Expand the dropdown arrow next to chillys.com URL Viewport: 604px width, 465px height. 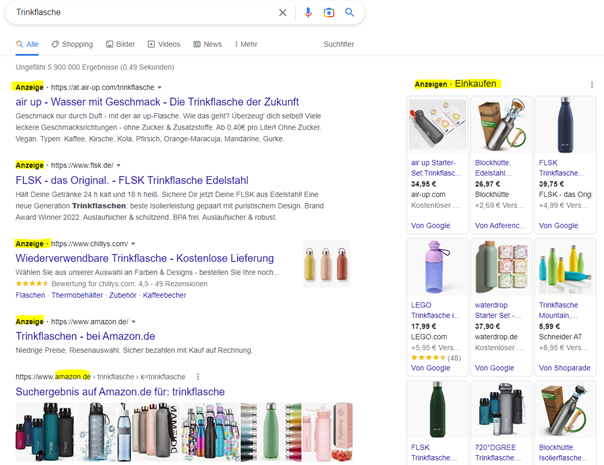point(133,244)
